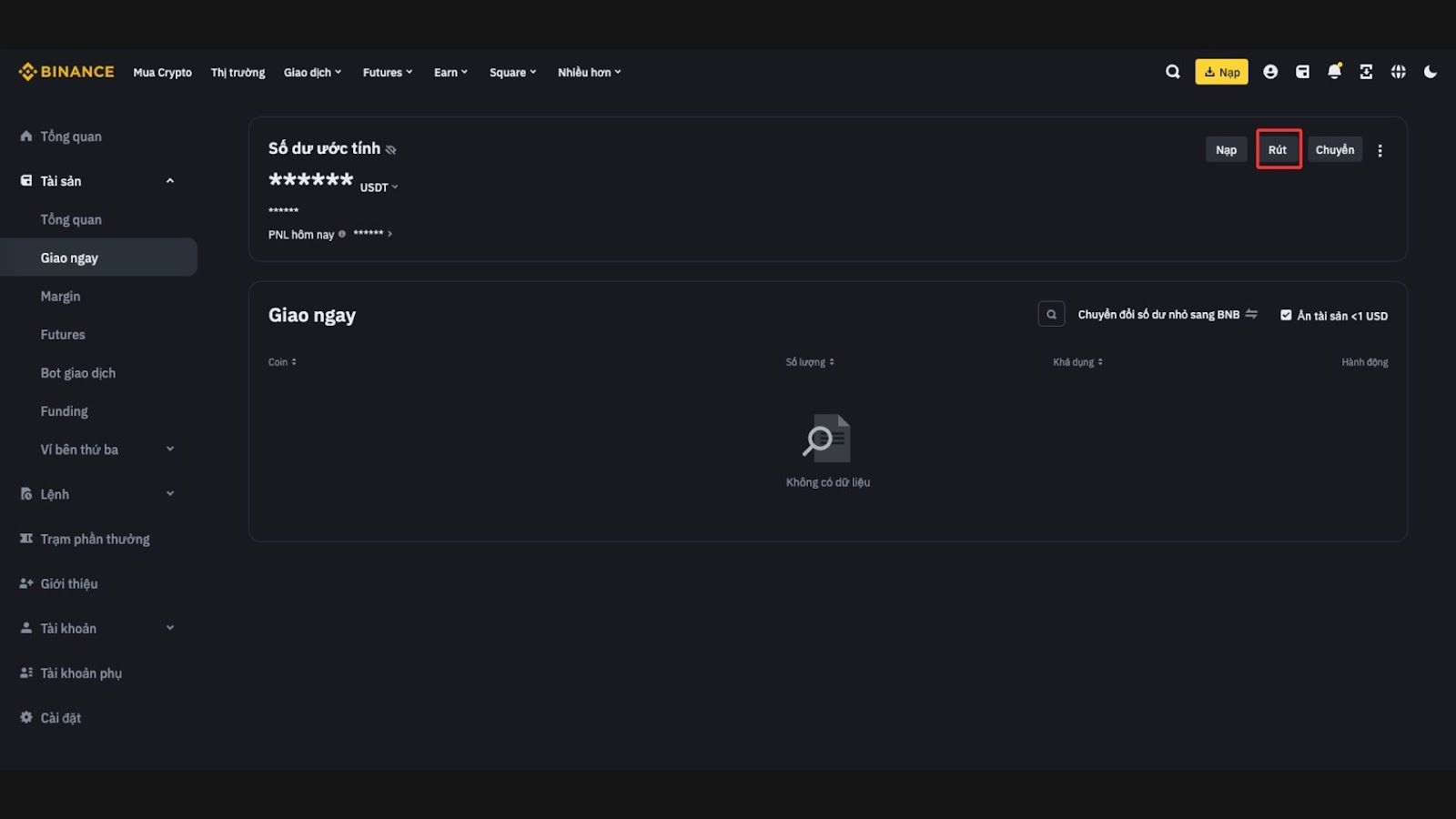
Task: Open the USDT currency dropdown
Action: coord(379,187)
